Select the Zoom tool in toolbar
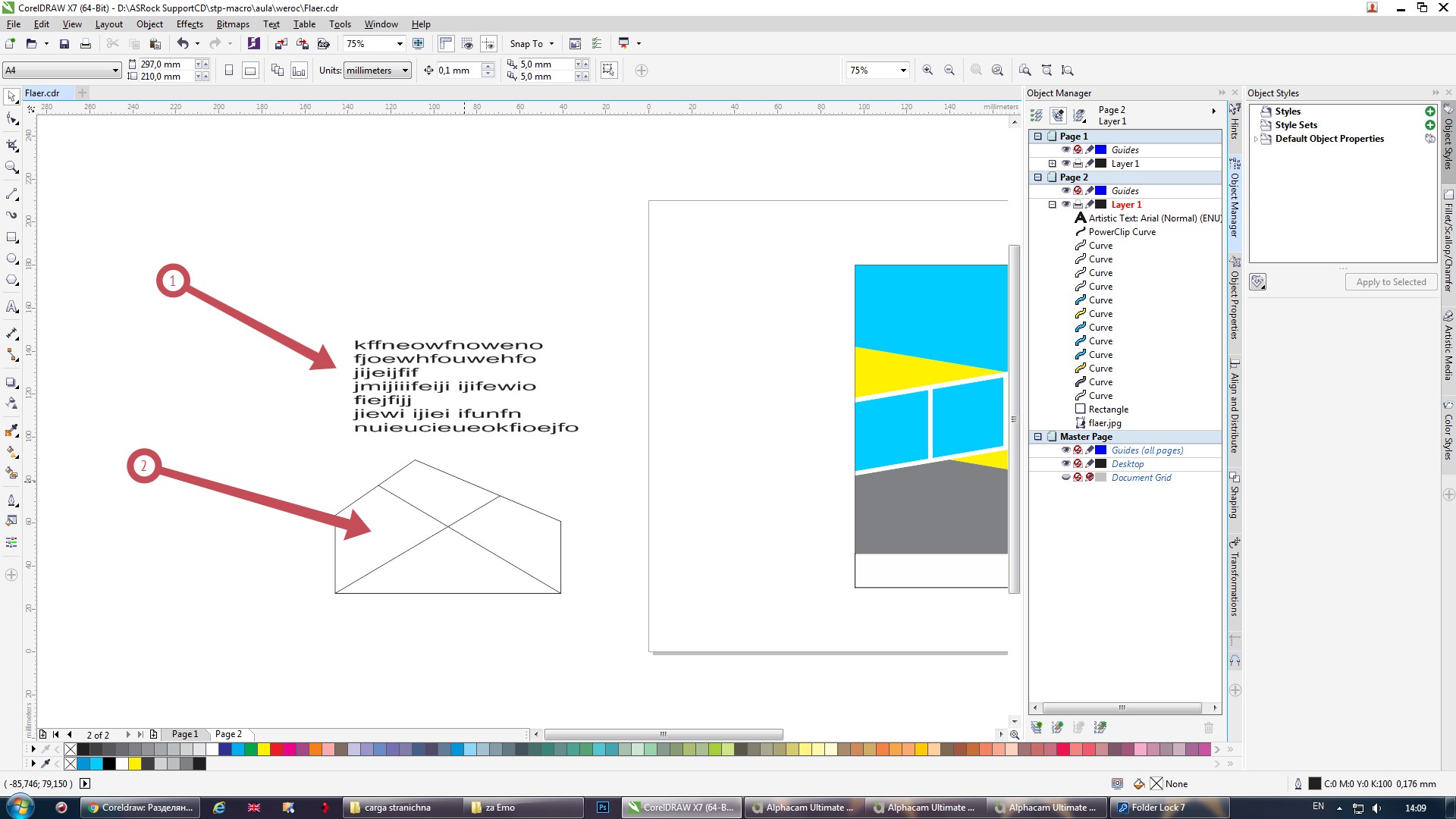Viewport: 1456px width, 819px height. pos(13,166)
